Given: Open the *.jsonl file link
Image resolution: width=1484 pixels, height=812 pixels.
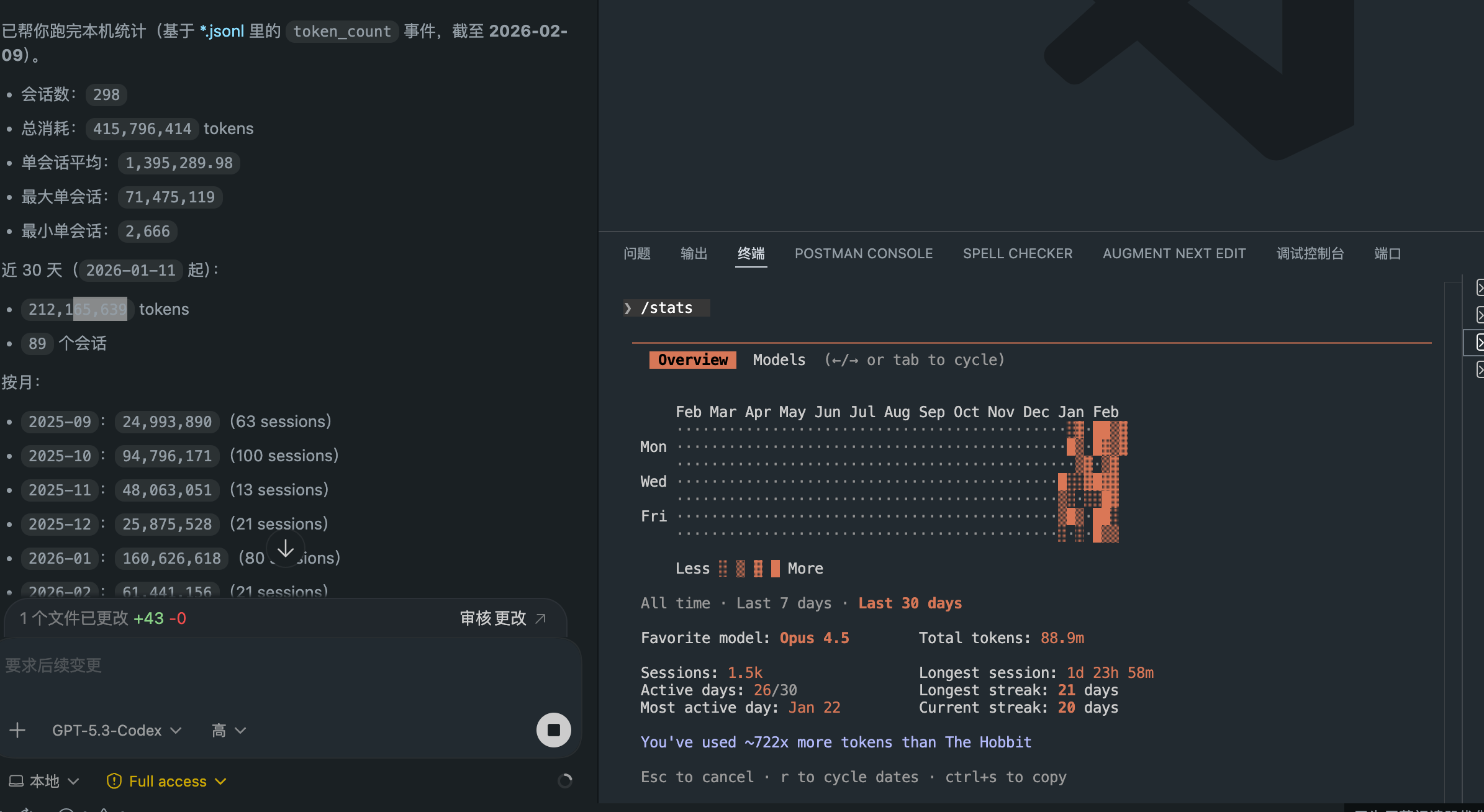Looking at the screenshot, I should pyautogui.click(x=222, y=31).
